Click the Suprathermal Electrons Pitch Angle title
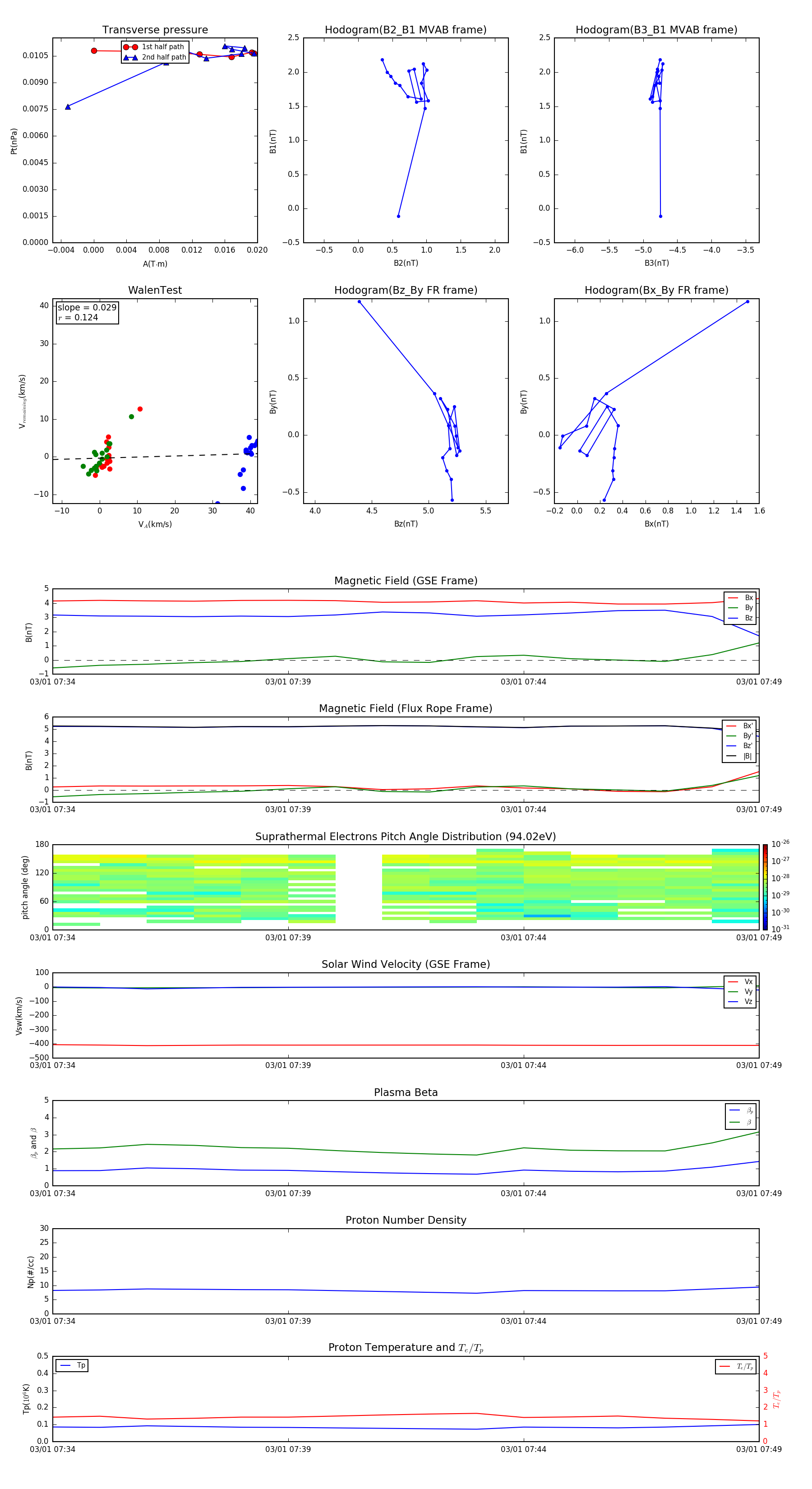 406,837
